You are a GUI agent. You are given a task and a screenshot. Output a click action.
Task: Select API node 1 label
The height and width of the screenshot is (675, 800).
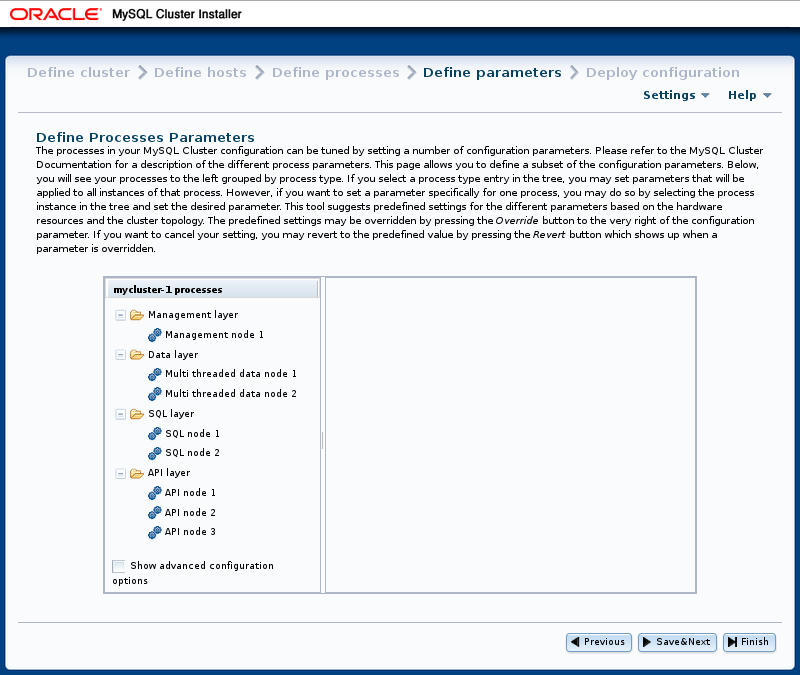pyautogui.click(x=190, y=493)
